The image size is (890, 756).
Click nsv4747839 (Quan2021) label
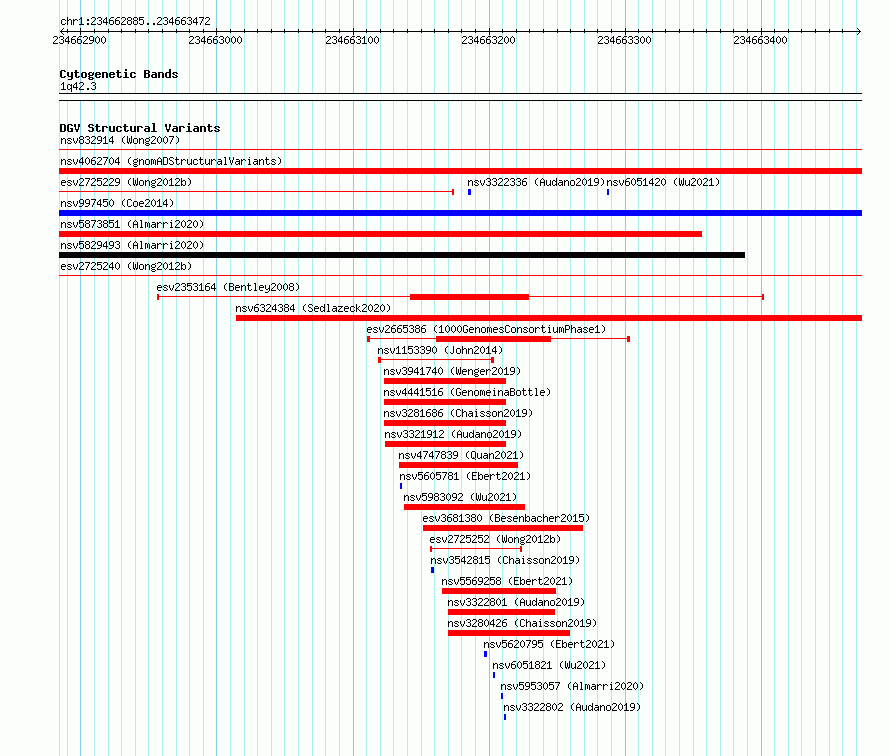(x=461, y=455)
